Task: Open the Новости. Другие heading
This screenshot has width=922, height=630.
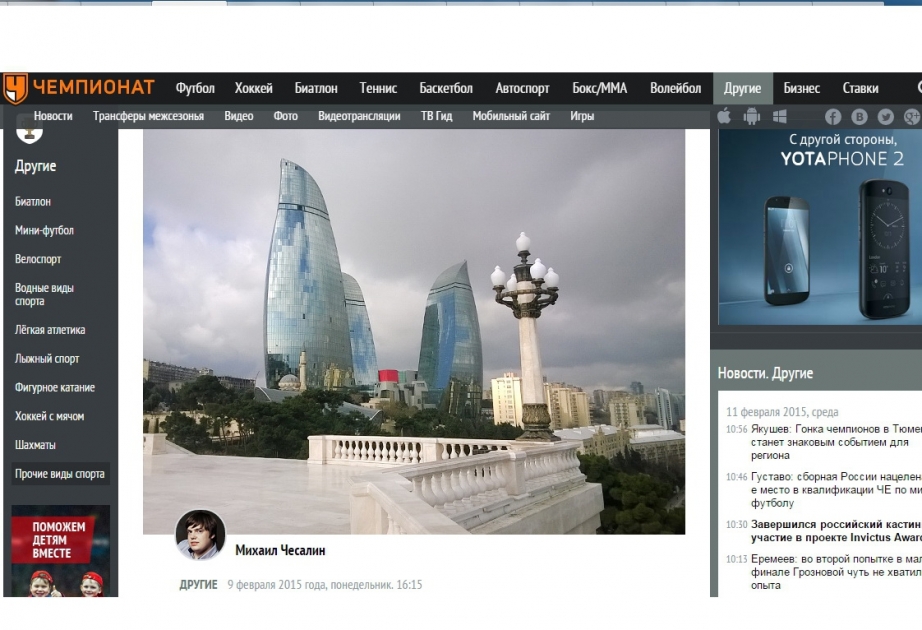Action: pyautogui.click(x=765, y=373)
